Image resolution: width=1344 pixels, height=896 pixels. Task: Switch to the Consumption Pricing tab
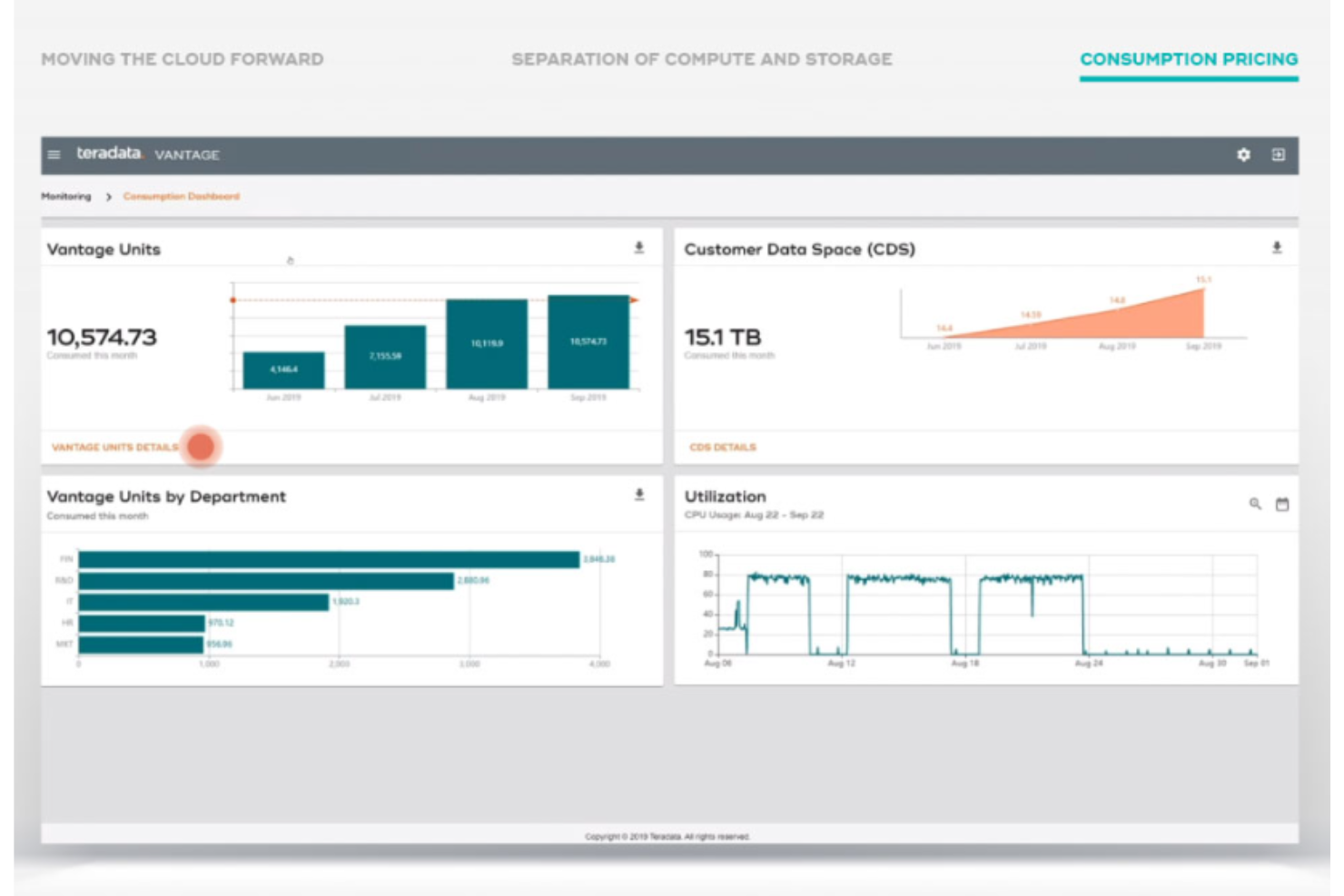pyautogui.click(x=1188, y=60)
